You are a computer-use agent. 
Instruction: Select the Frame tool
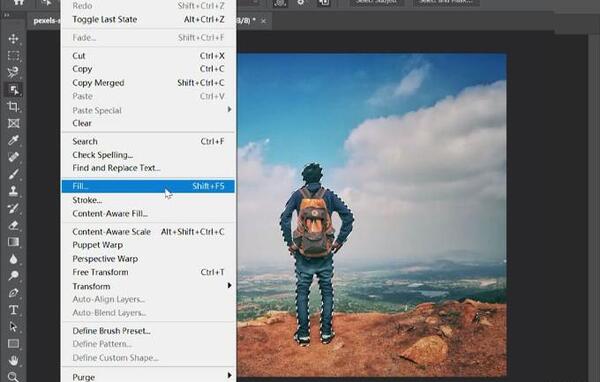pyautogui.click(x=13, y=123)
